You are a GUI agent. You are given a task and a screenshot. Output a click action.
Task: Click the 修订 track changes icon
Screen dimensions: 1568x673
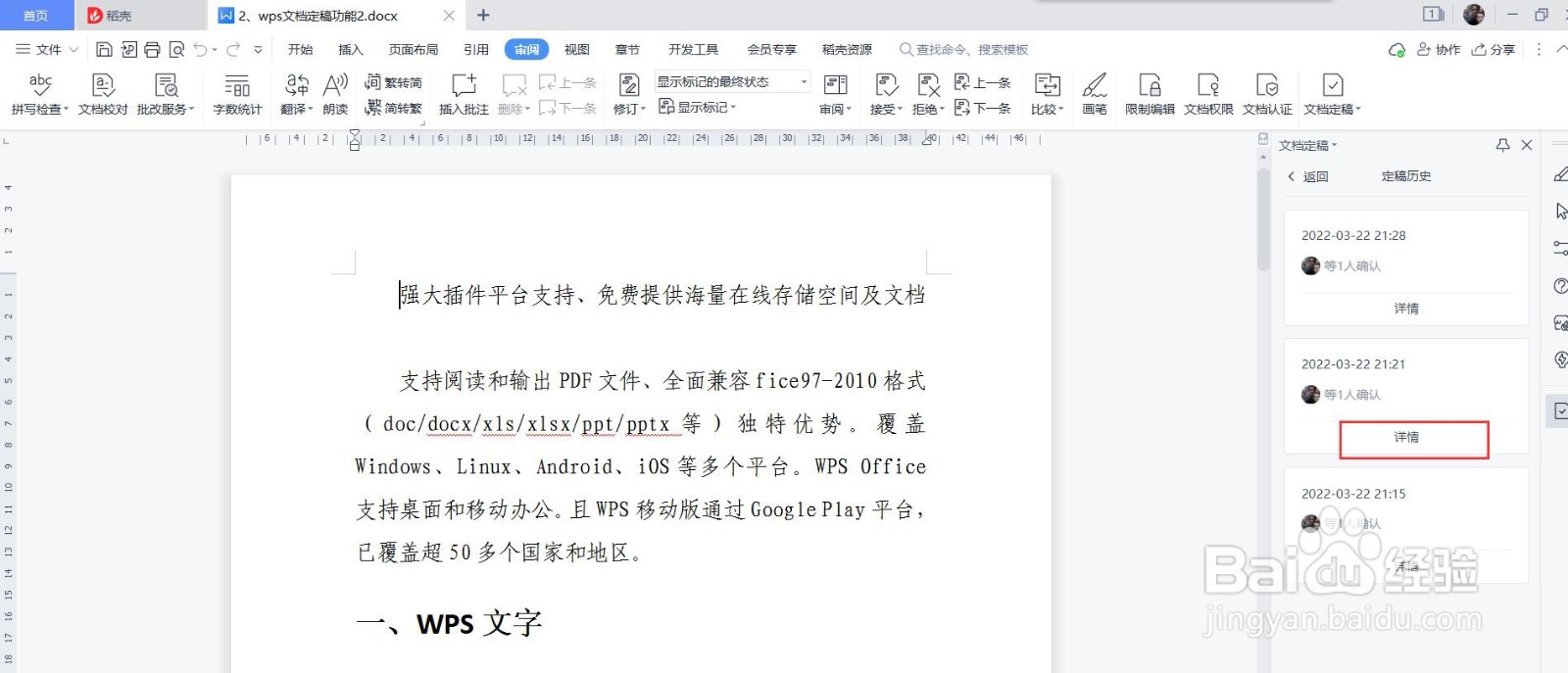[629, 85]
